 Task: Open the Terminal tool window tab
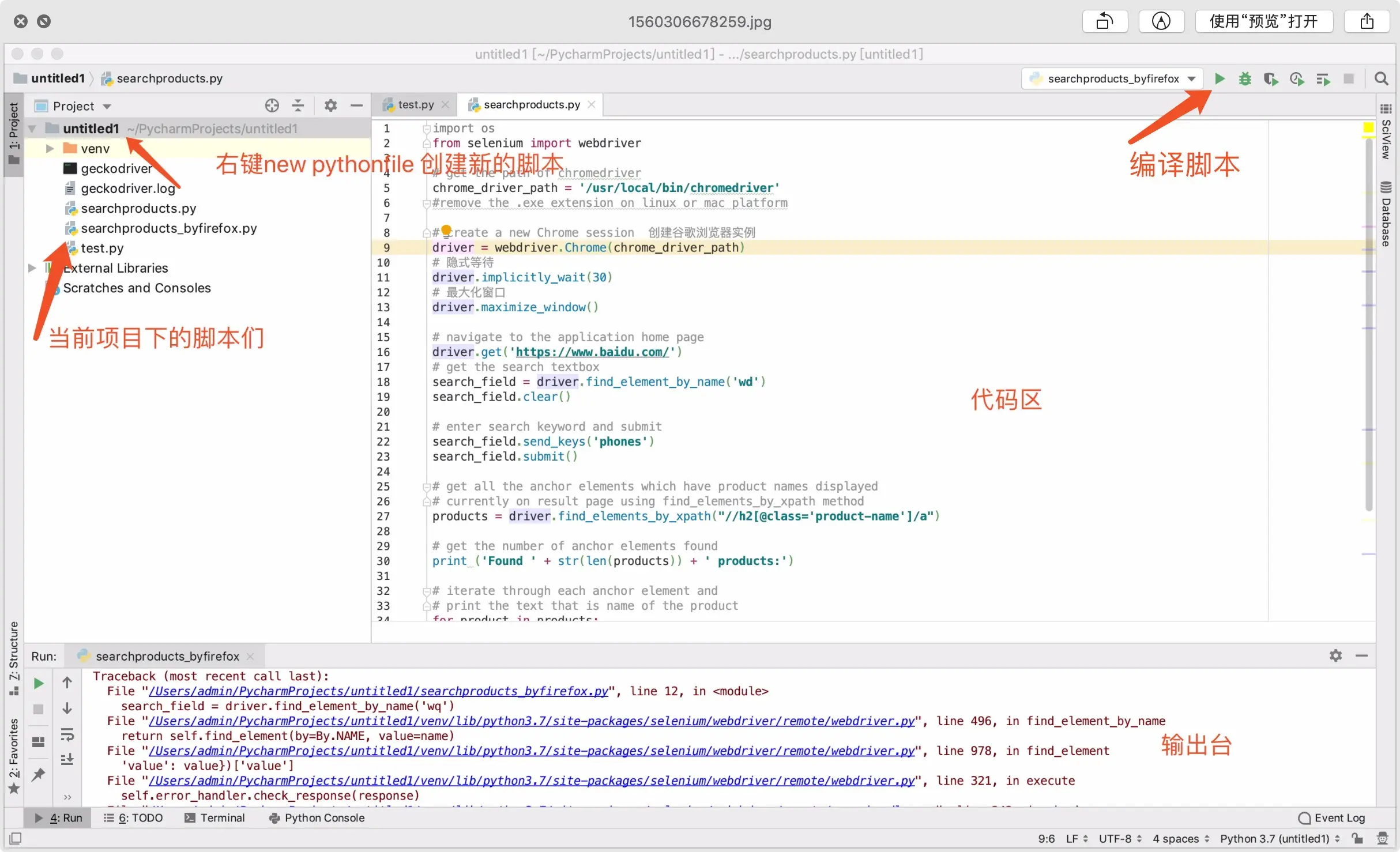click(214, 818)
